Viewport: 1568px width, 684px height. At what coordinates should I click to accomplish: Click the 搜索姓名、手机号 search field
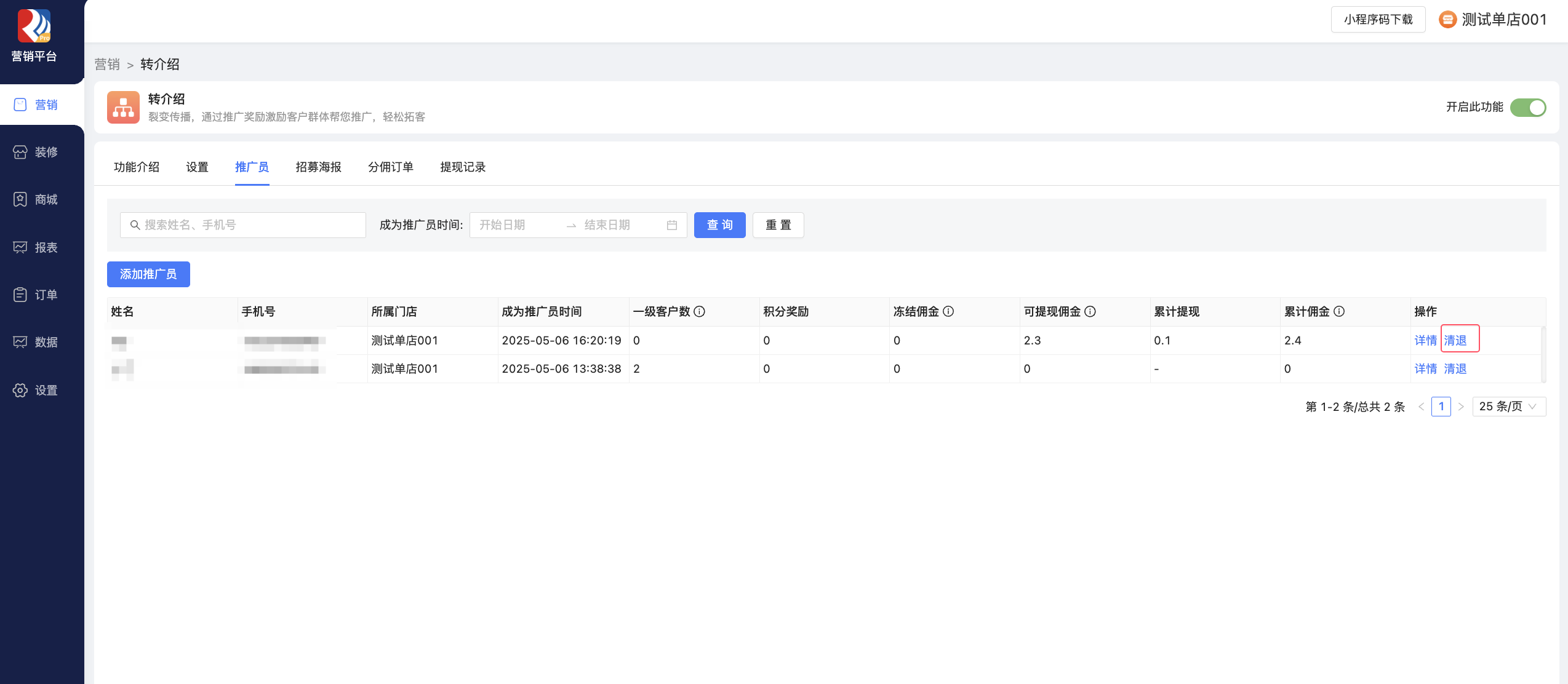243,225
